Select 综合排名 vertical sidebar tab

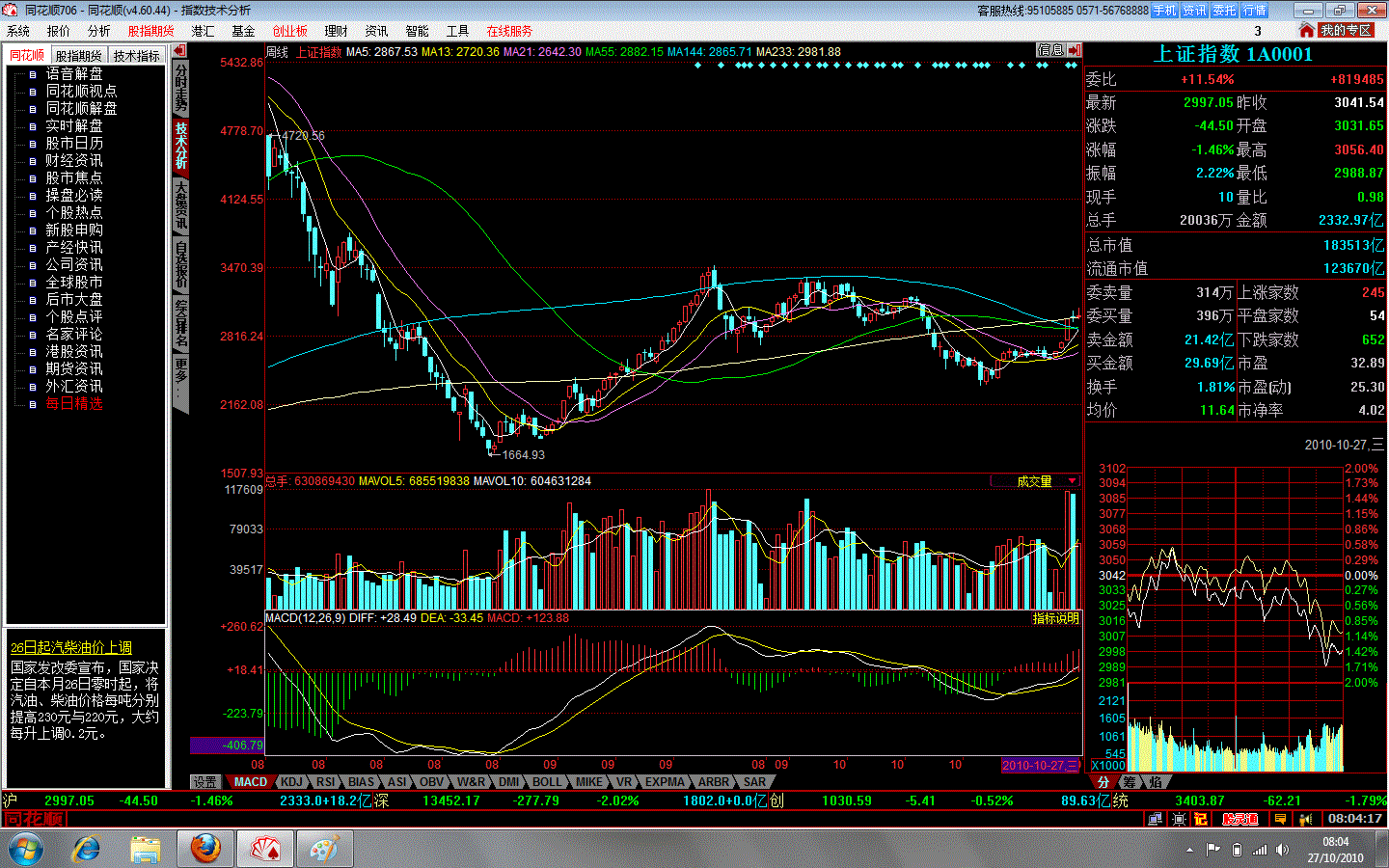180,323
